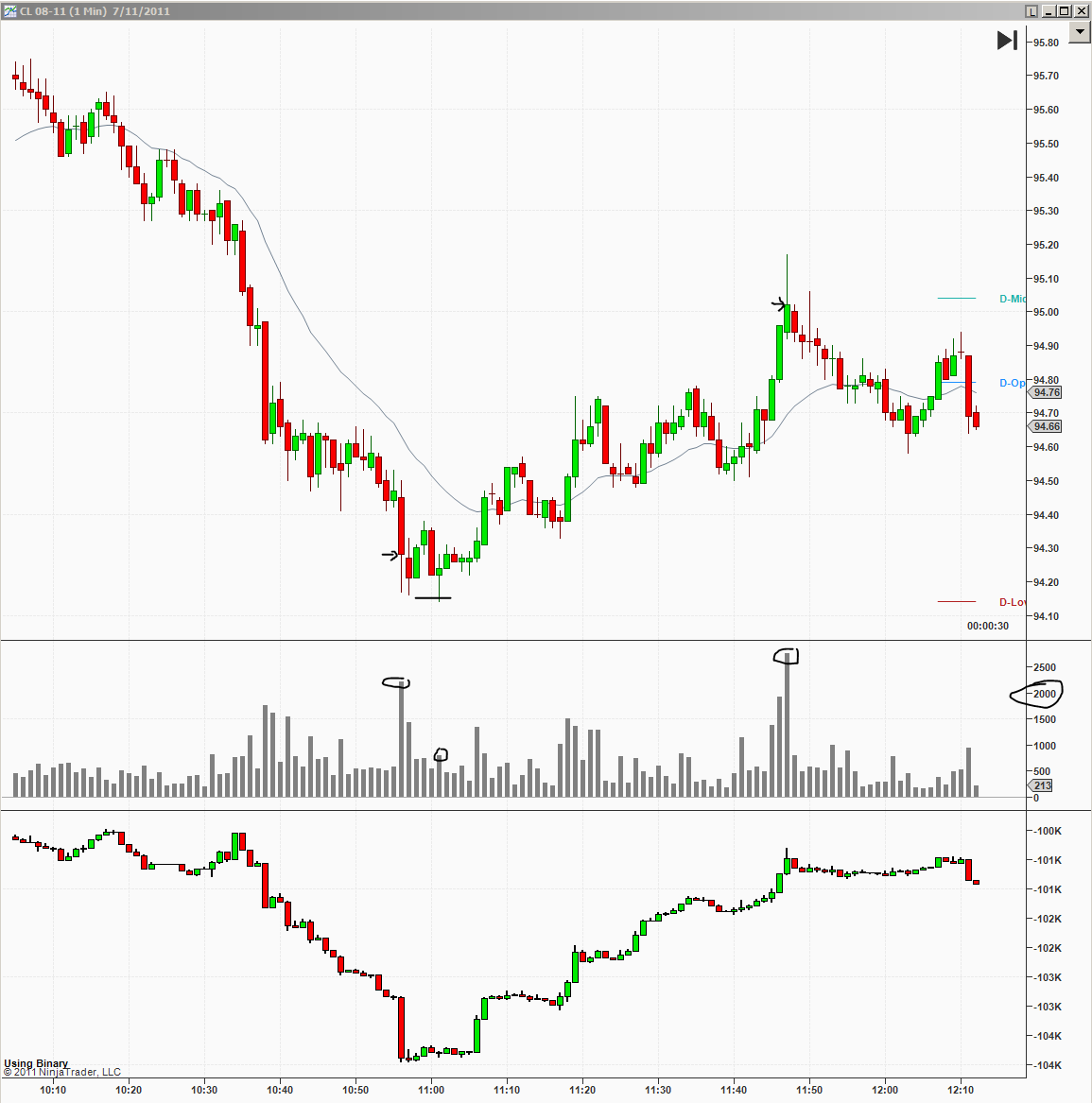Click the 12:00 time axis label

click(884, 1090)
